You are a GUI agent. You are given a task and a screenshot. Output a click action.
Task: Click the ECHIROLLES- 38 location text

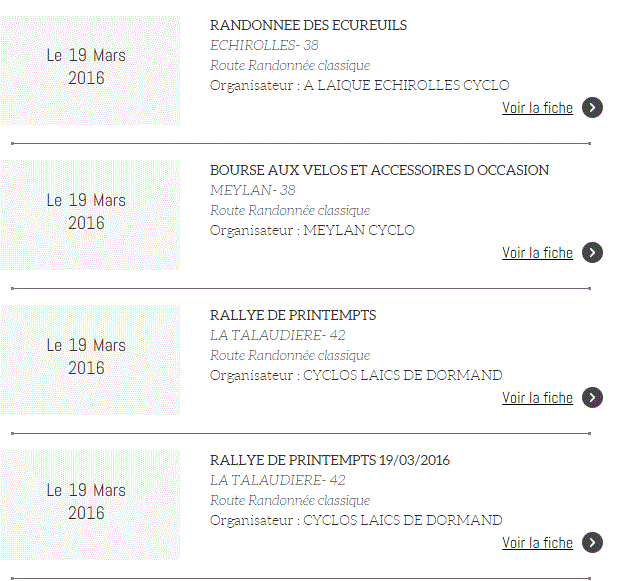(x=264, y=45)
